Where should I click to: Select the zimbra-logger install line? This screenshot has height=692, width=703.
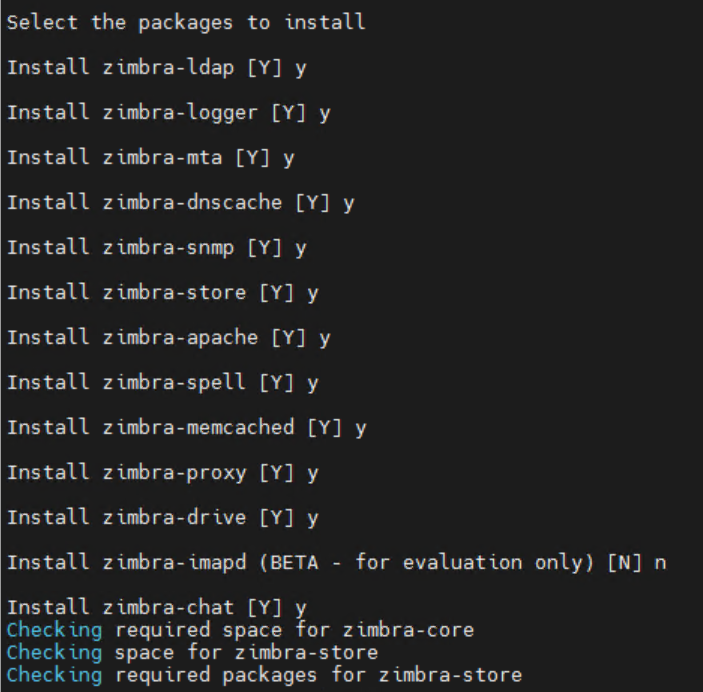pyautogui.click(x=168, y=113)
